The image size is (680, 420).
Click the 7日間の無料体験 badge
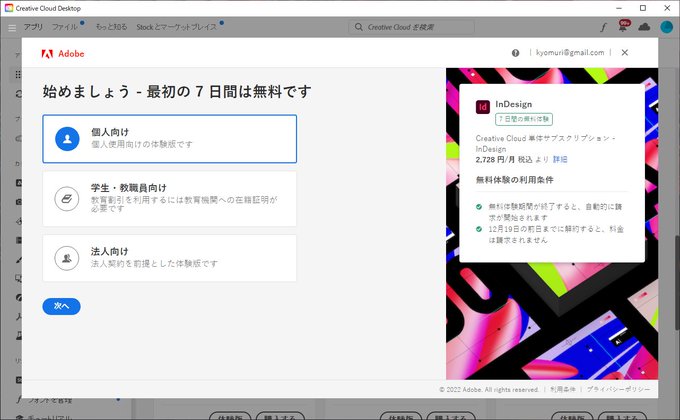(x=524, y=119)
